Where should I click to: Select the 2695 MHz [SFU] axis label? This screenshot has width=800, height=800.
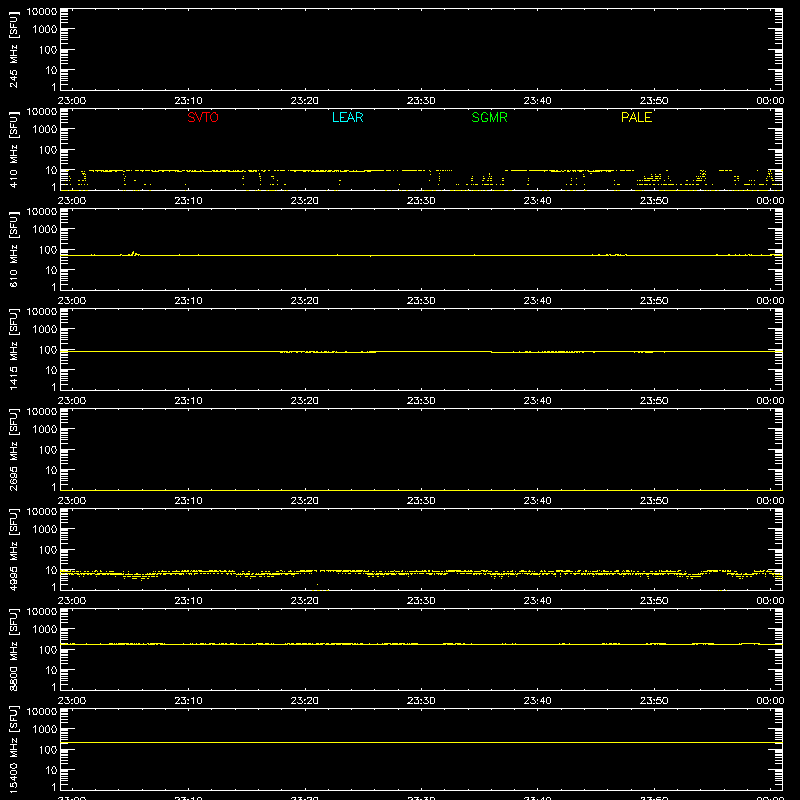(14, 449)
